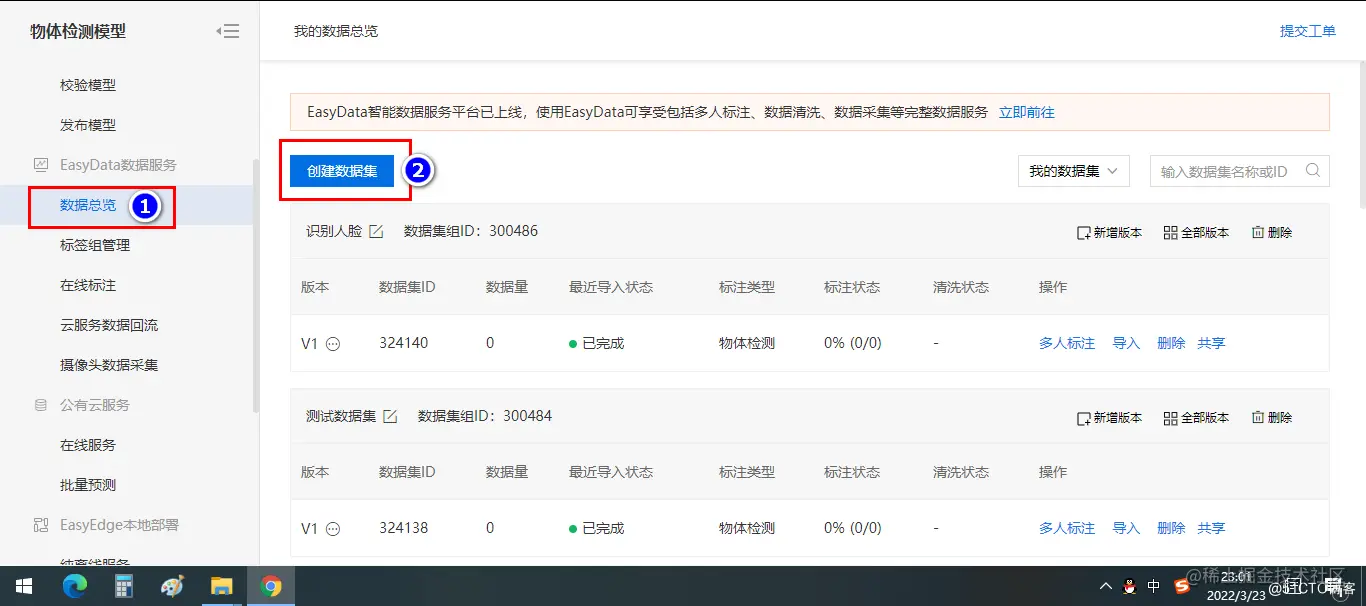Open the V1 more-options icon for dataset 324140
This screenshot has width=1366, height=606.
tap(333, 344)
